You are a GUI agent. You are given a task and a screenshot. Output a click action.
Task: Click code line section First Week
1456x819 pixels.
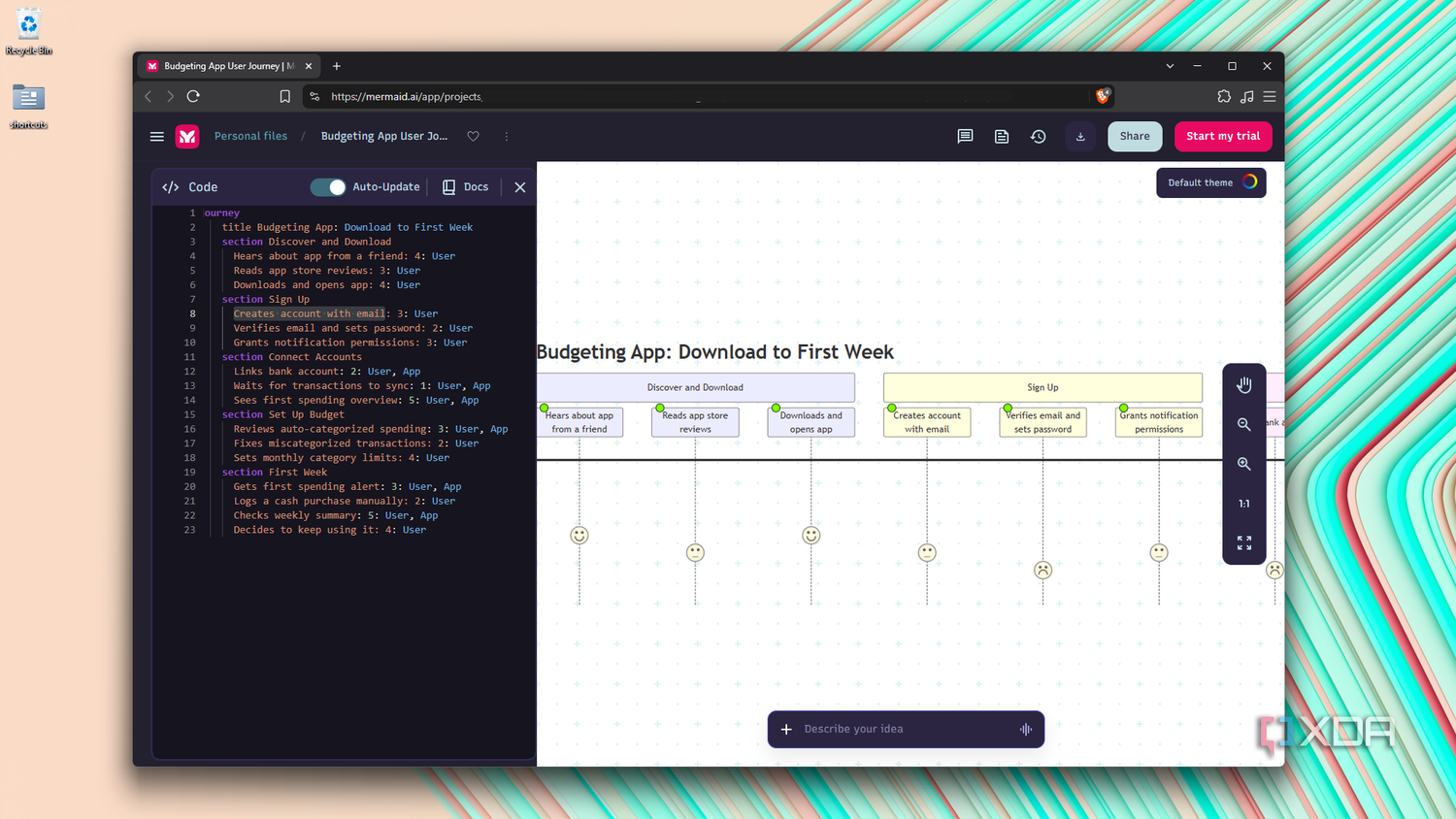click(275, 473)
